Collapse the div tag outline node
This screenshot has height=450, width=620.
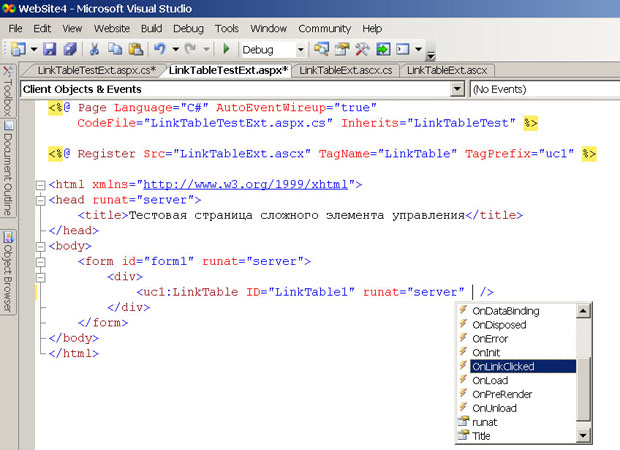40,277
